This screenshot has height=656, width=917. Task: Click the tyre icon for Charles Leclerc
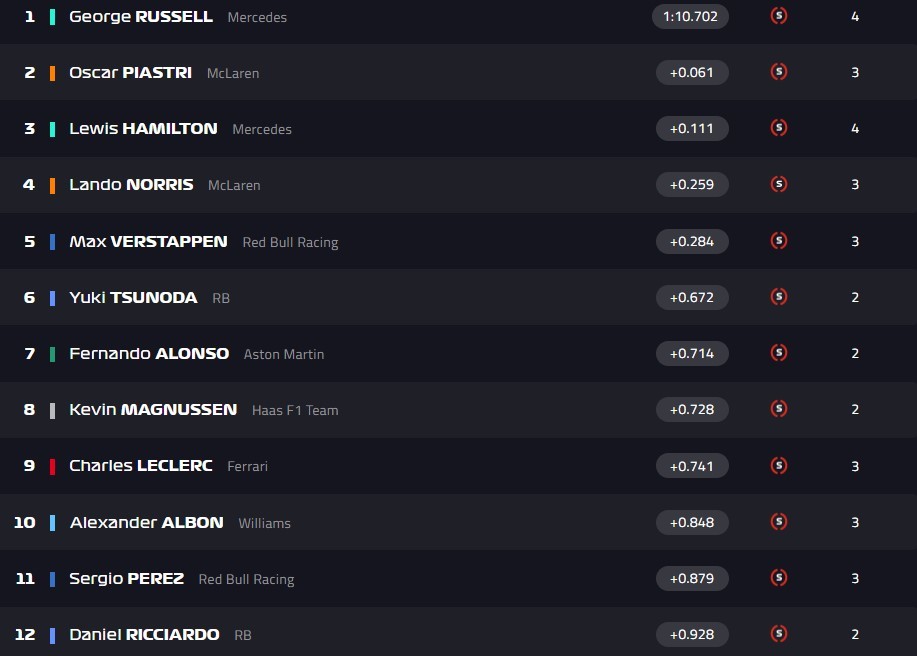coord(778,465)
